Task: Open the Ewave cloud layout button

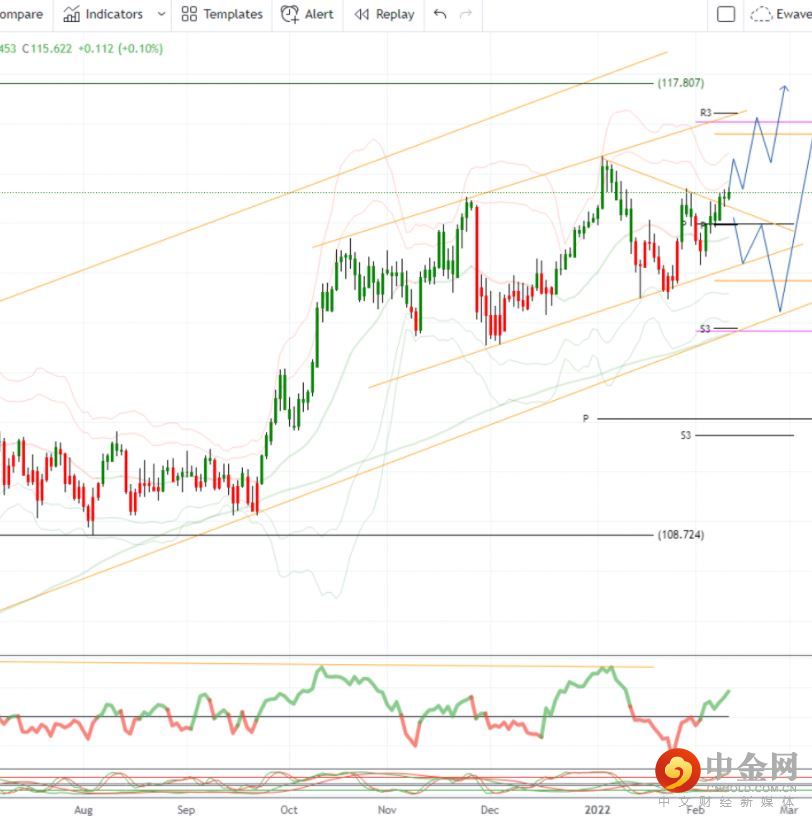Action: (780, 14)
